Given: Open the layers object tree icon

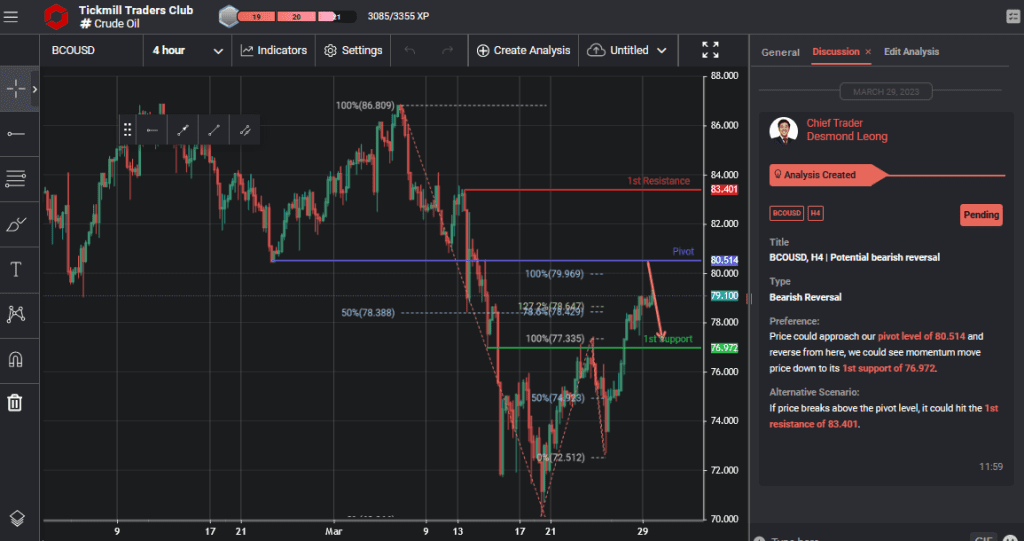Looking at the screenshot, I should [x=17, y=518].
